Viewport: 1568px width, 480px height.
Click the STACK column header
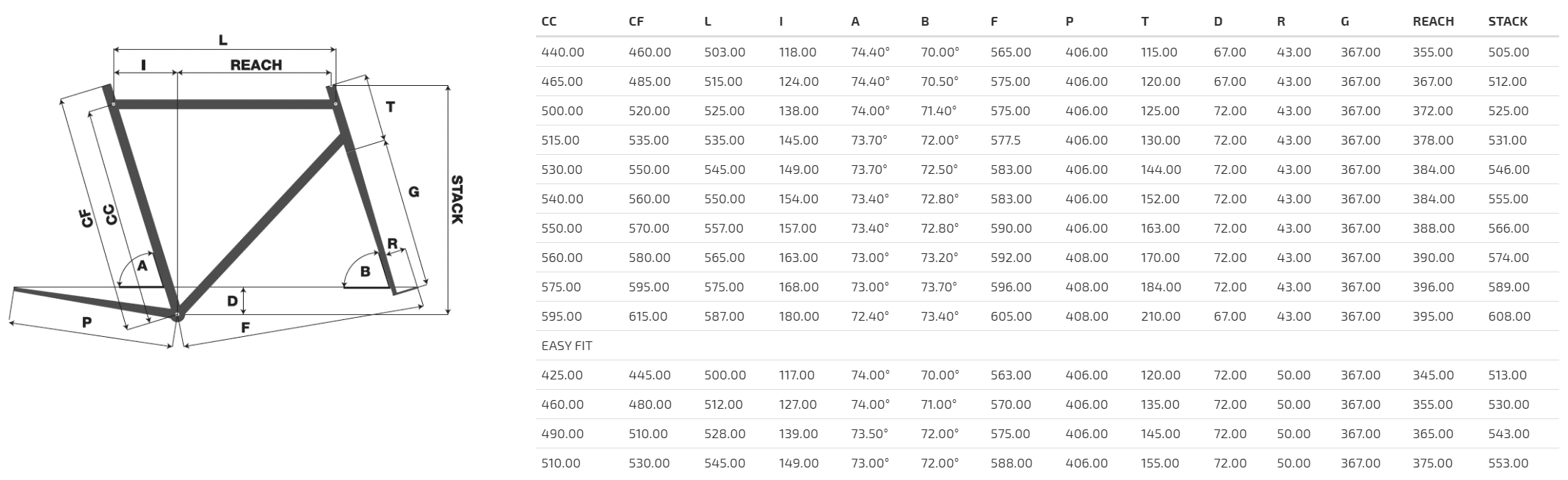point(1508,21)
